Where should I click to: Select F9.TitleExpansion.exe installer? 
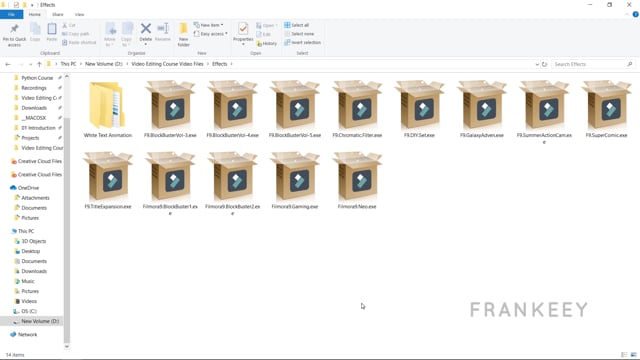[x=108, y=180]
